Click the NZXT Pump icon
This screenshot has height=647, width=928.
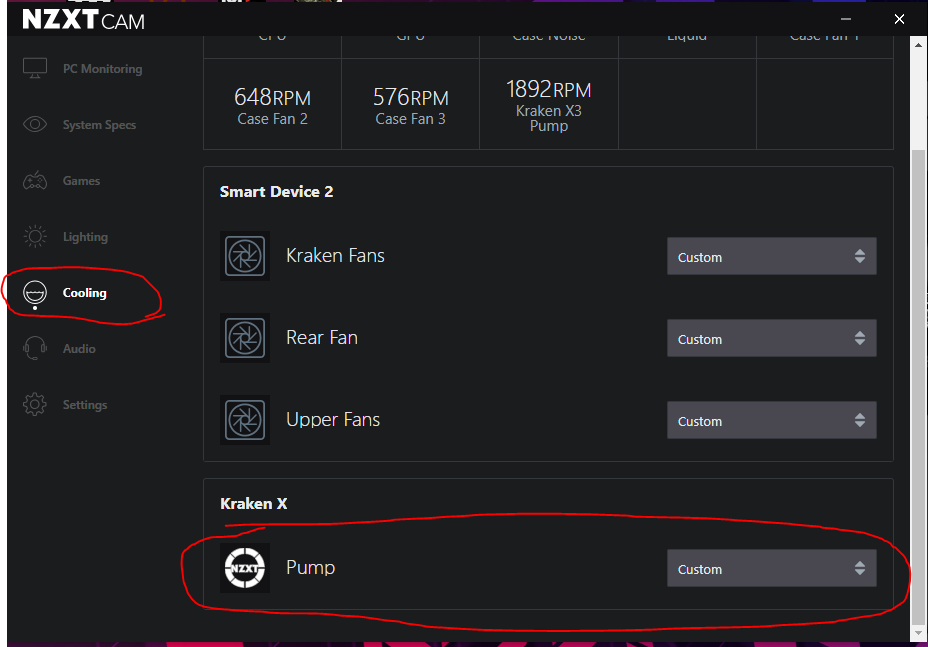tap(245, 568)
